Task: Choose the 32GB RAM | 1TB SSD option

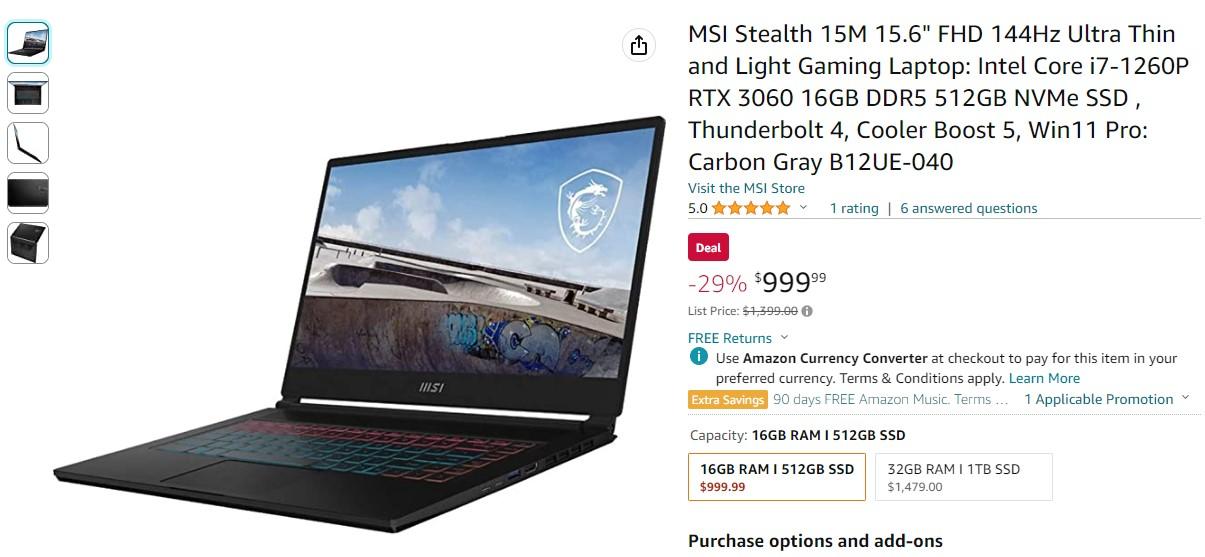Action: (x=964, y=477)
